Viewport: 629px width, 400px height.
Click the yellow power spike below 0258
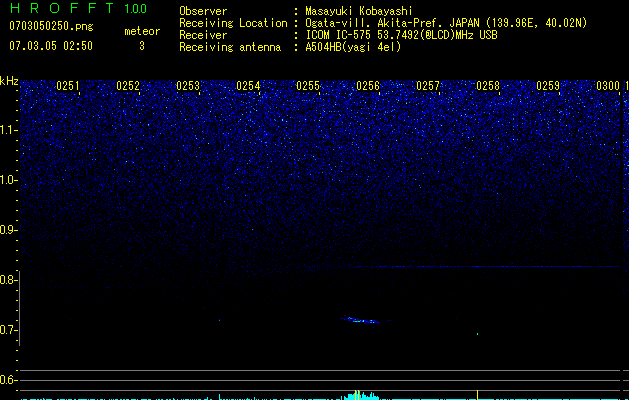coord(477,395)
